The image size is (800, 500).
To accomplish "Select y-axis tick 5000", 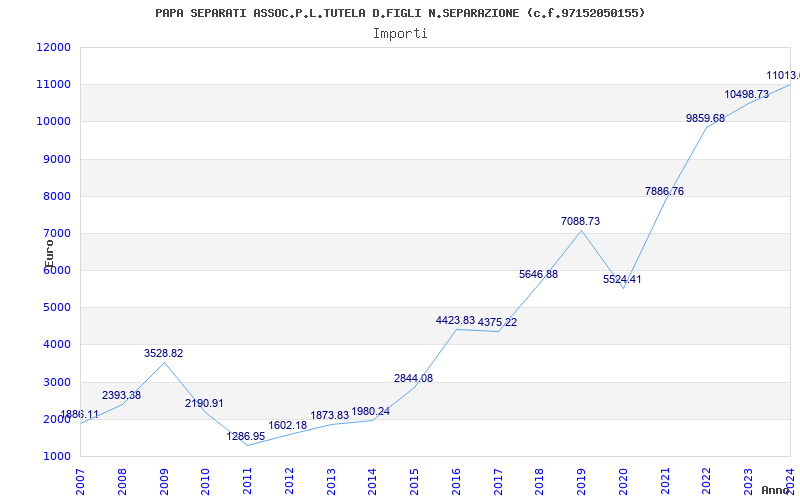I will [x=56, y=307].
